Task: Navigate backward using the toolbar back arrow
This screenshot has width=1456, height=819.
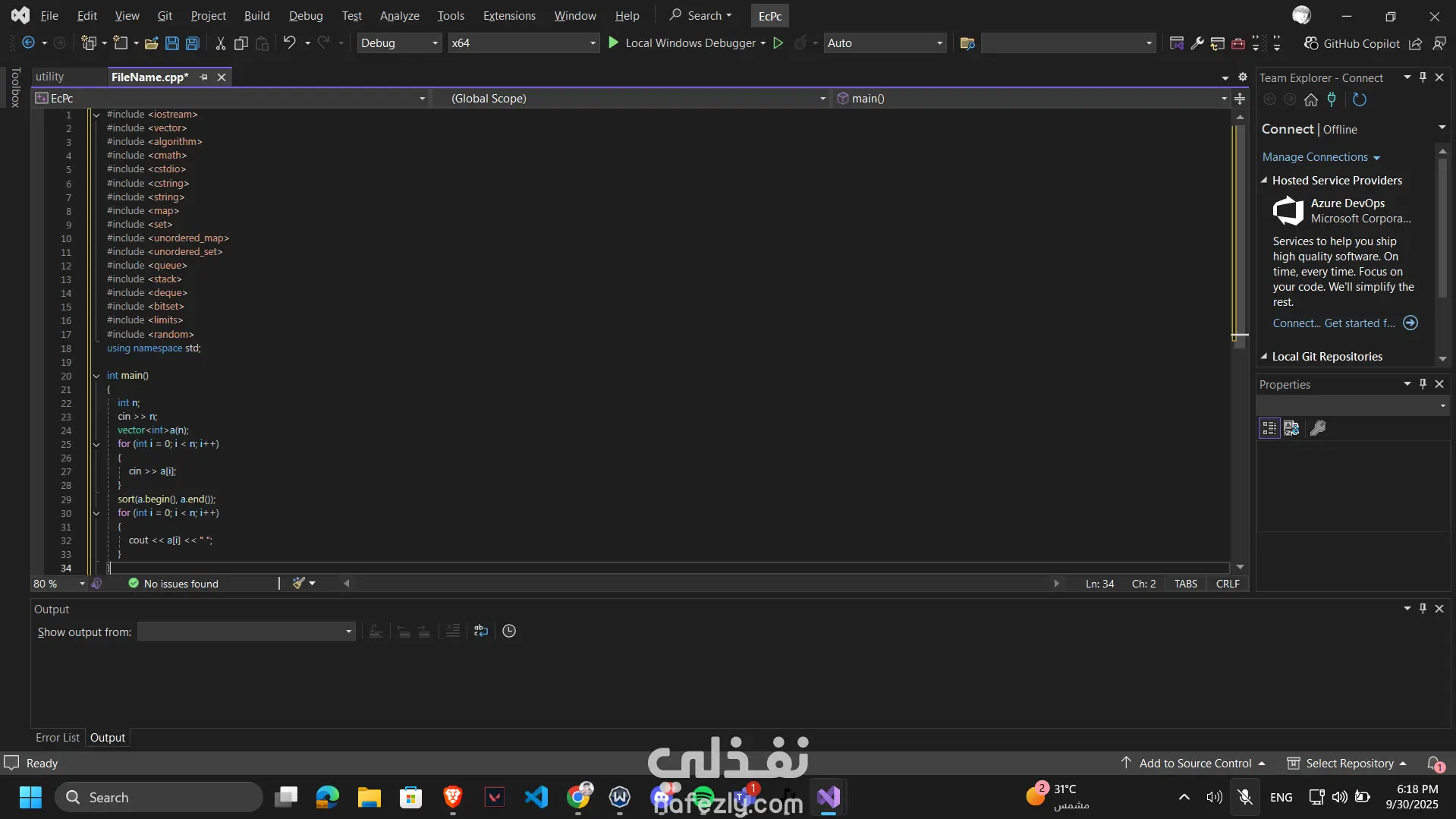Action: coord(28,43)
